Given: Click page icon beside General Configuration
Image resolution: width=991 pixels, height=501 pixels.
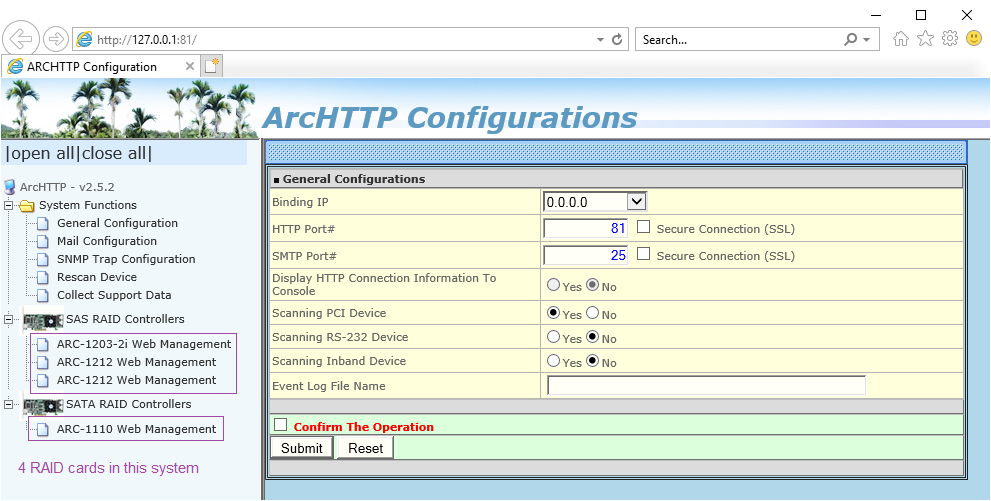Looking at the screenshot, I should coord(42,223).
